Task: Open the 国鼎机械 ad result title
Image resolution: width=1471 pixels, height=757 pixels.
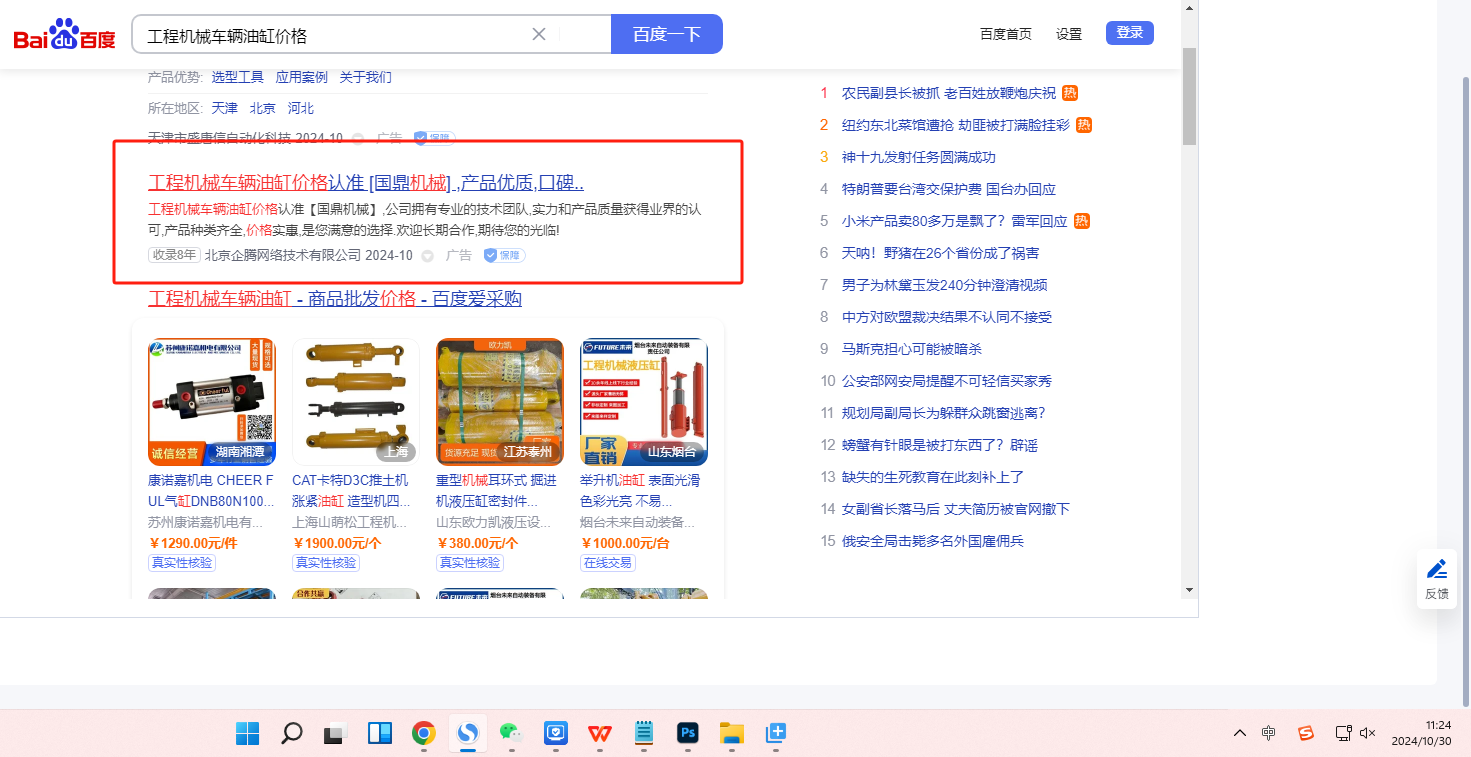Action: tap(366, 183)
